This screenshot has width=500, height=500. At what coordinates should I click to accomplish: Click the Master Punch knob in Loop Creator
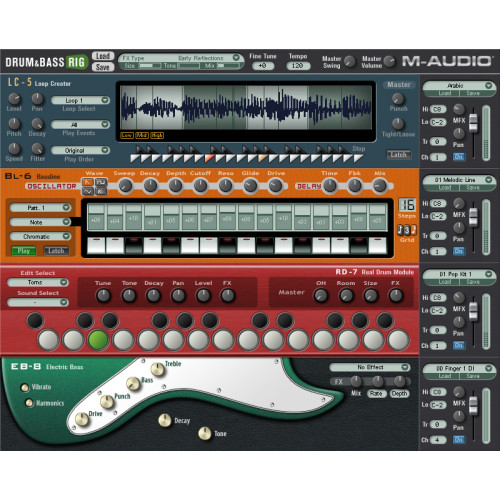(x=398, y=99)
